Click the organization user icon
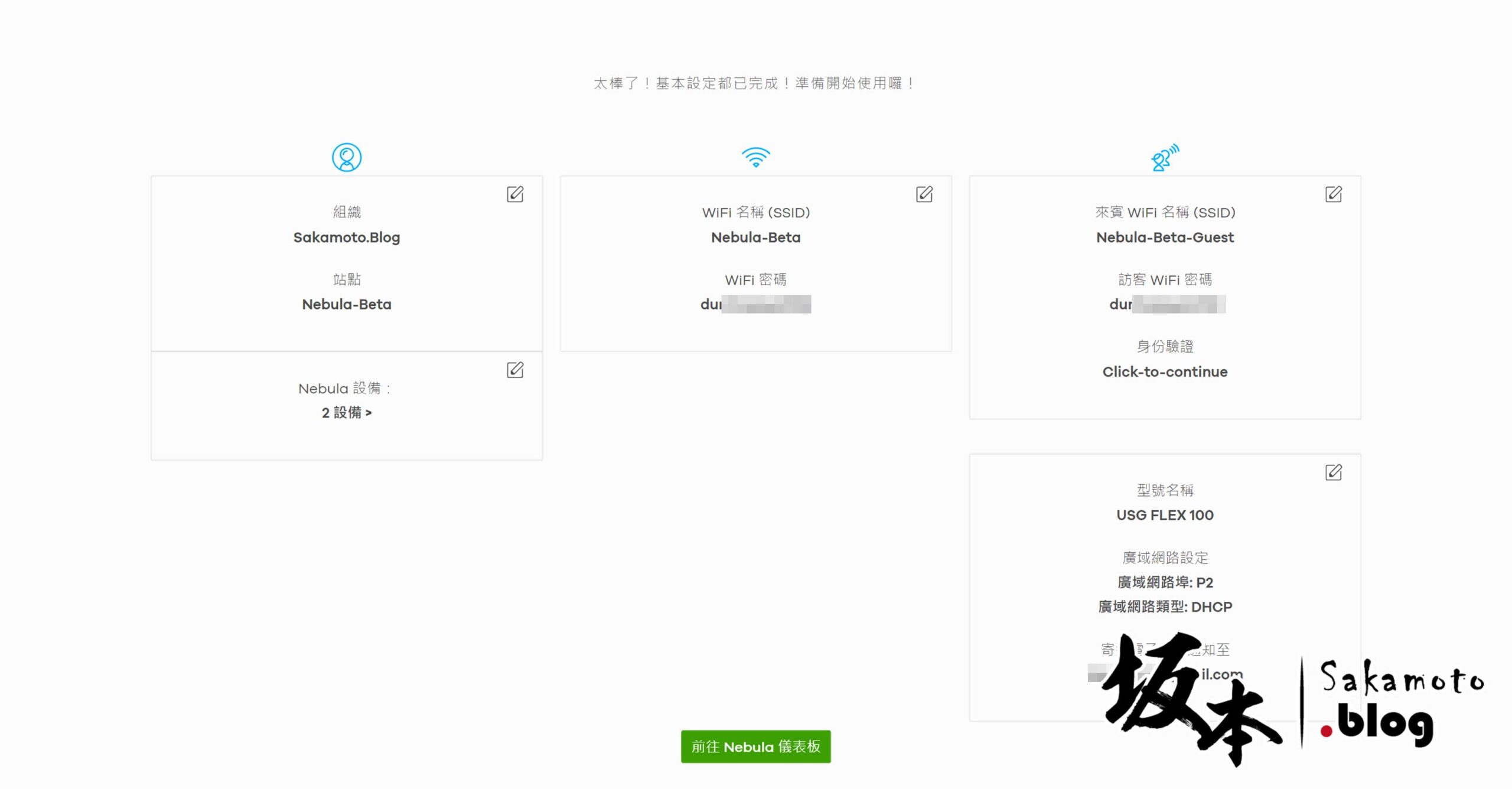The height and width of the screenshot is (789, 1512). (x=347, y=157)
